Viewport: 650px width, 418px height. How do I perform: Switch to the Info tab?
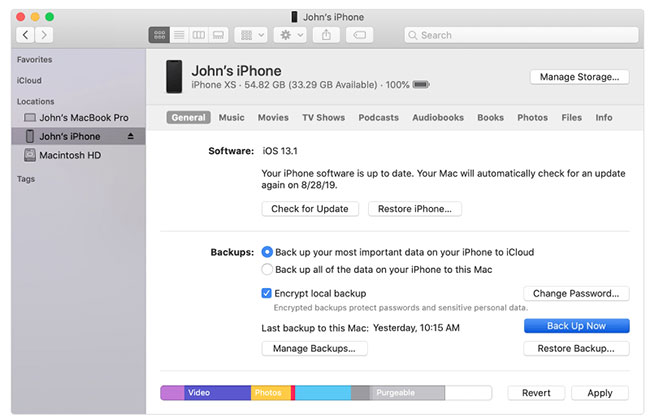click(604, 117)
